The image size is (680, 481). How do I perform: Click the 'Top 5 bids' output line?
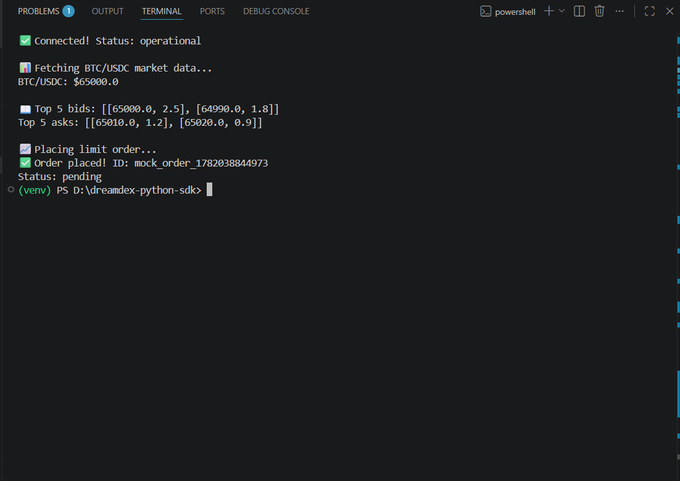pos(149,109)
